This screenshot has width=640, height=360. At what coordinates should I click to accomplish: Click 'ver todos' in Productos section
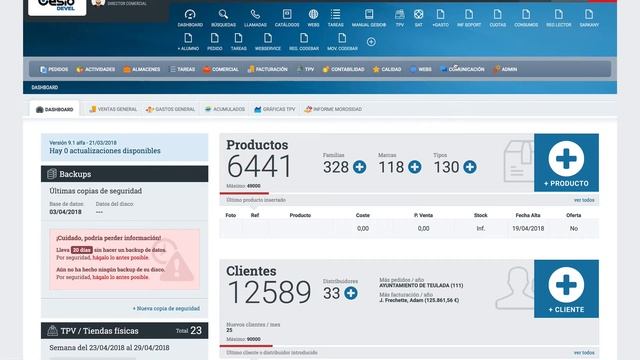click(584, 200)
